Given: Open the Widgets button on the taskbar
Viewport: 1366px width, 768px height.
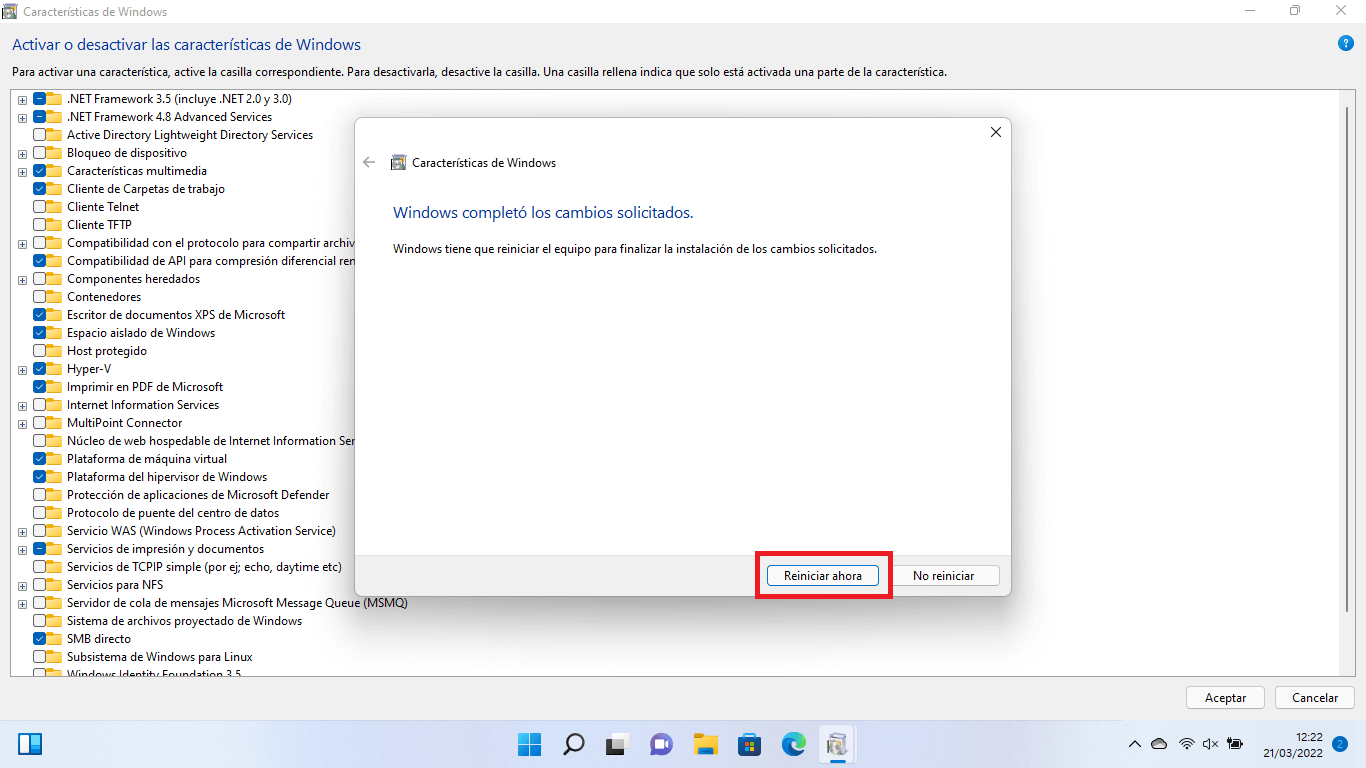Looking at the screenshot, I should (x=30, y=744).
